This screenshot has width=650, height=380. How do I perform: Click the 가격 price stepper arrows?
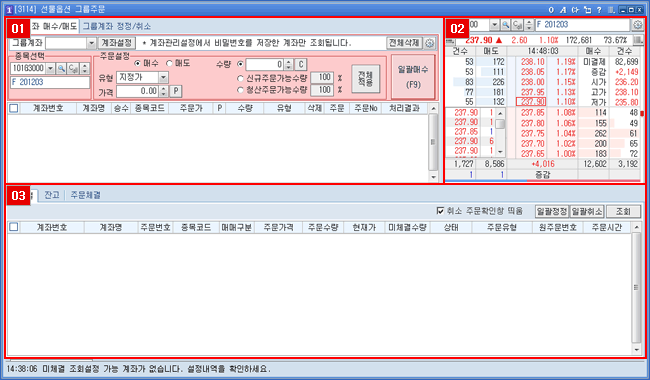[x=164, y=91]
